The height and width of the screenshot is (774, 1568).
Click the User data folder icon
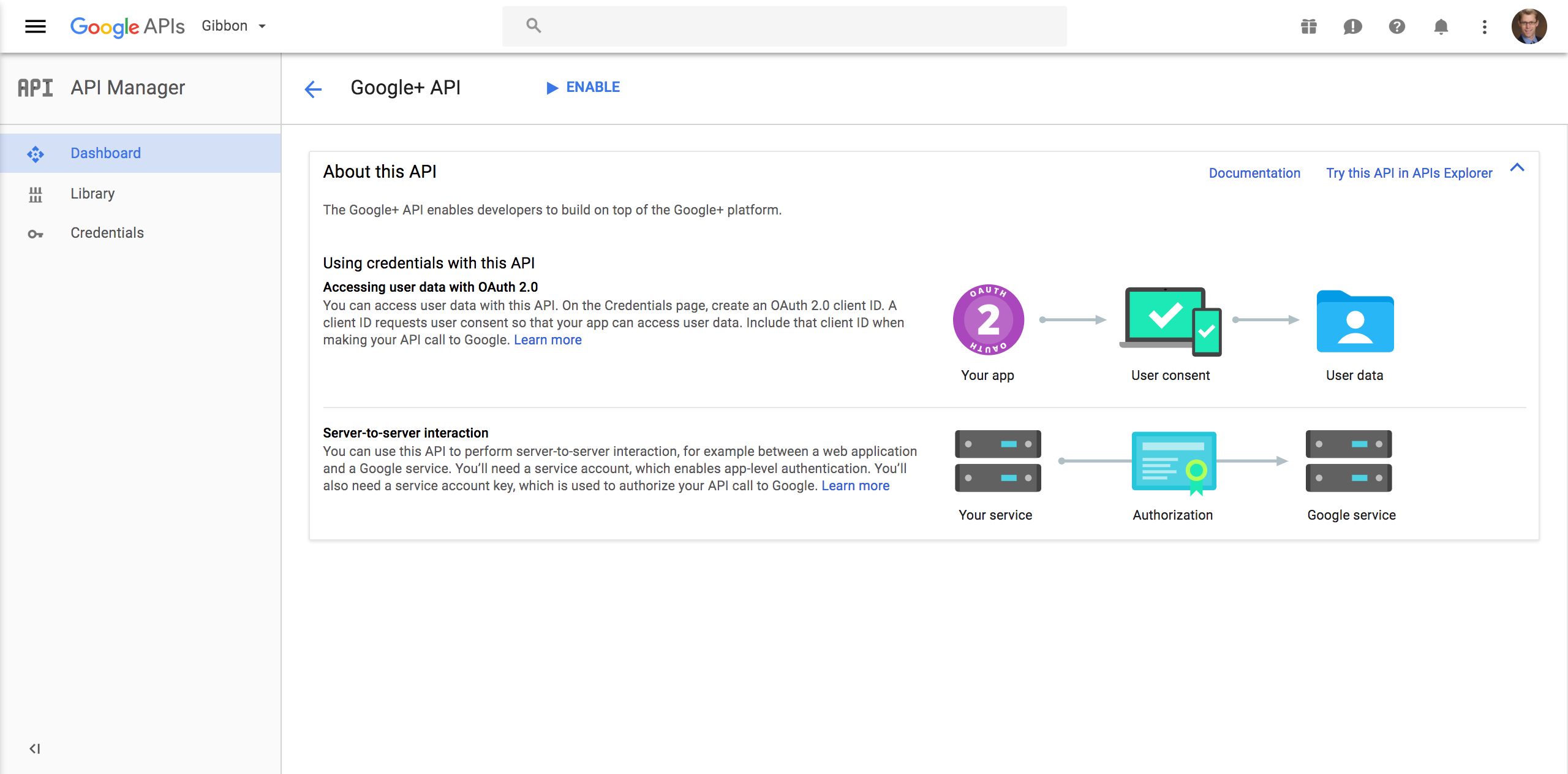point(1355,321)
